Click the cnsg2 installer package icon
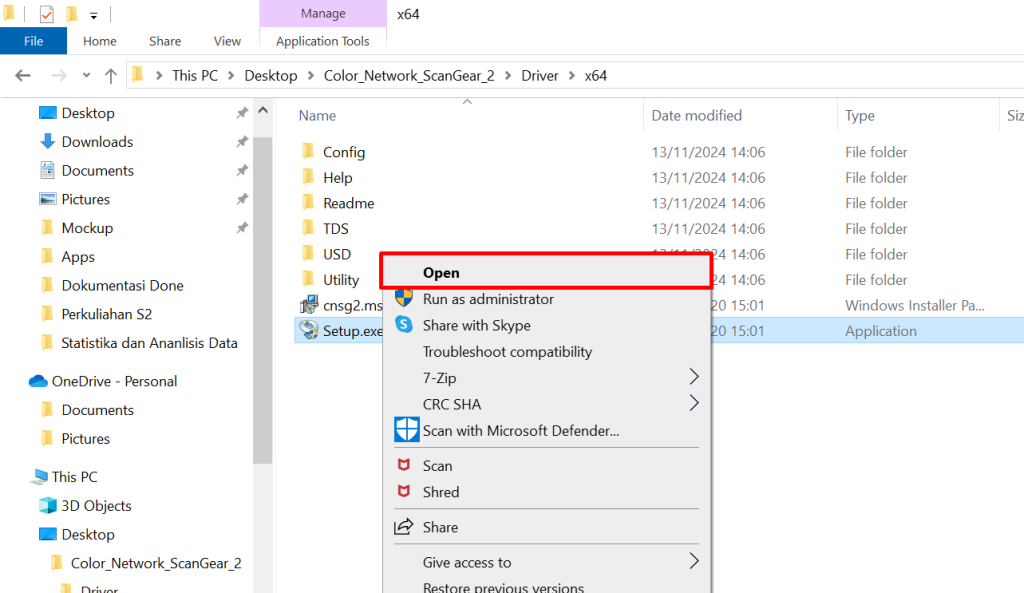Viewport: 1024px width, 593px height. pos(308,305)
